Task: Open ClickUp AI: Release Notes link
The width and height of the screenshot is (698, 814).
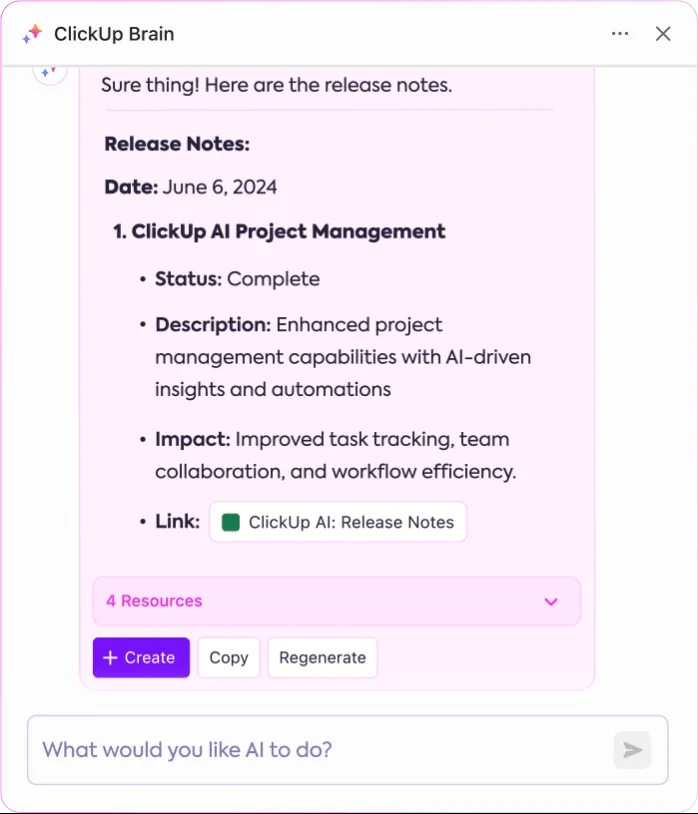Action: pyautogui.click(x=338, y=522)
